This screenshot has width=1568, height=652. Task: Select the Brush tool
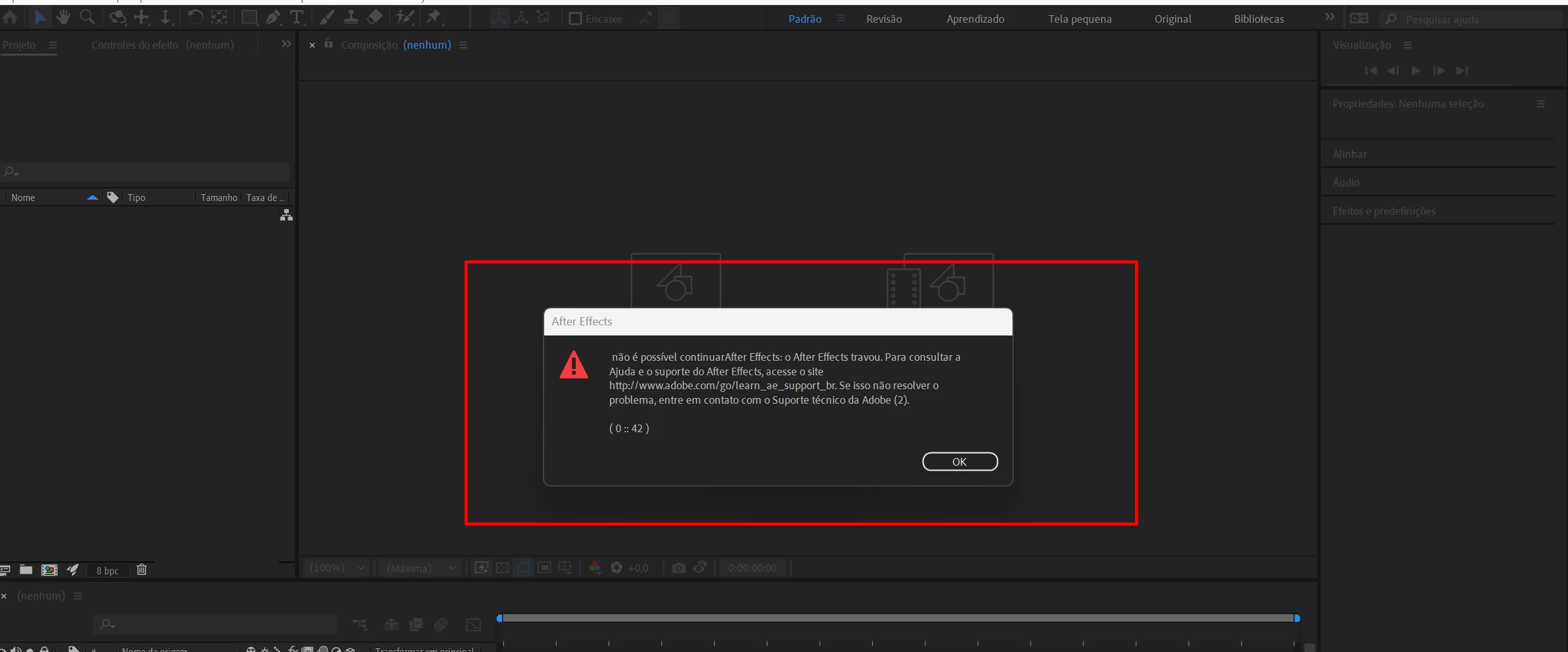point(327,18)
